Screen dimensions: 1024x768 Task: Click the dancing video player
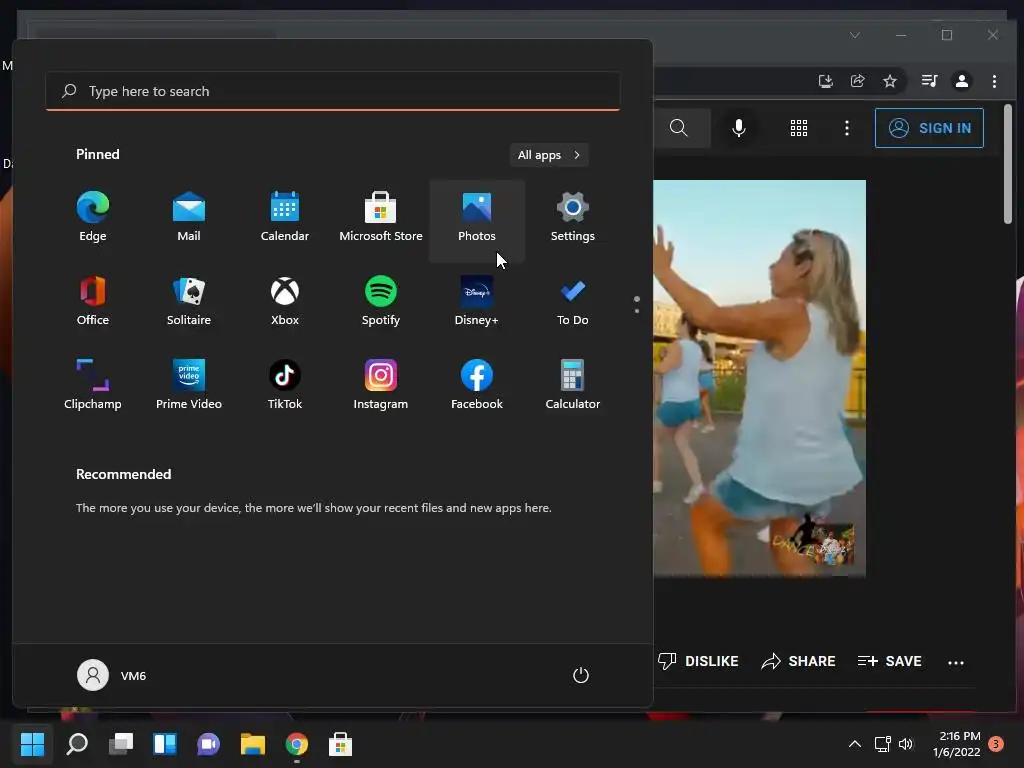point(760,379)
